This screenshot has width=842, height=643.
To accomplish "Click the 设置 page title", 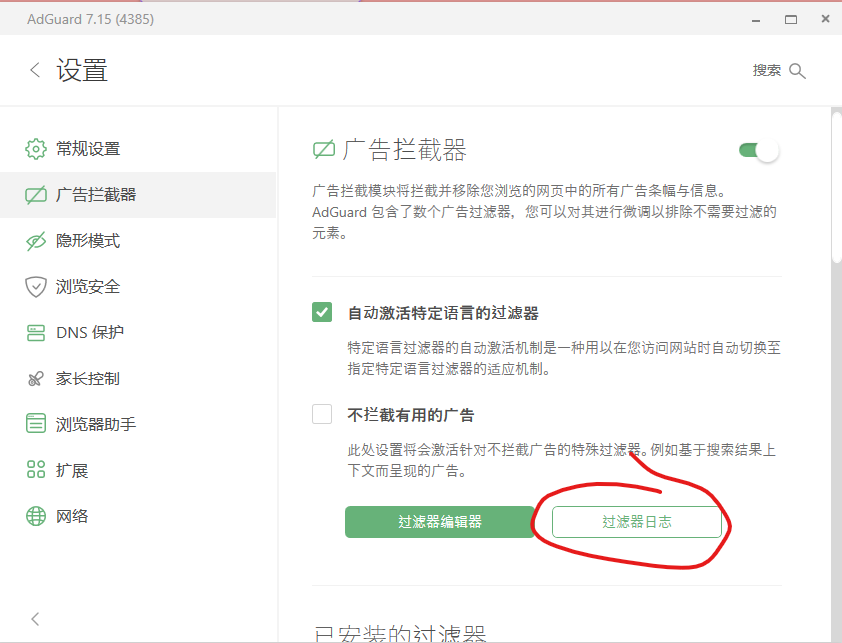I will point(82,70).
